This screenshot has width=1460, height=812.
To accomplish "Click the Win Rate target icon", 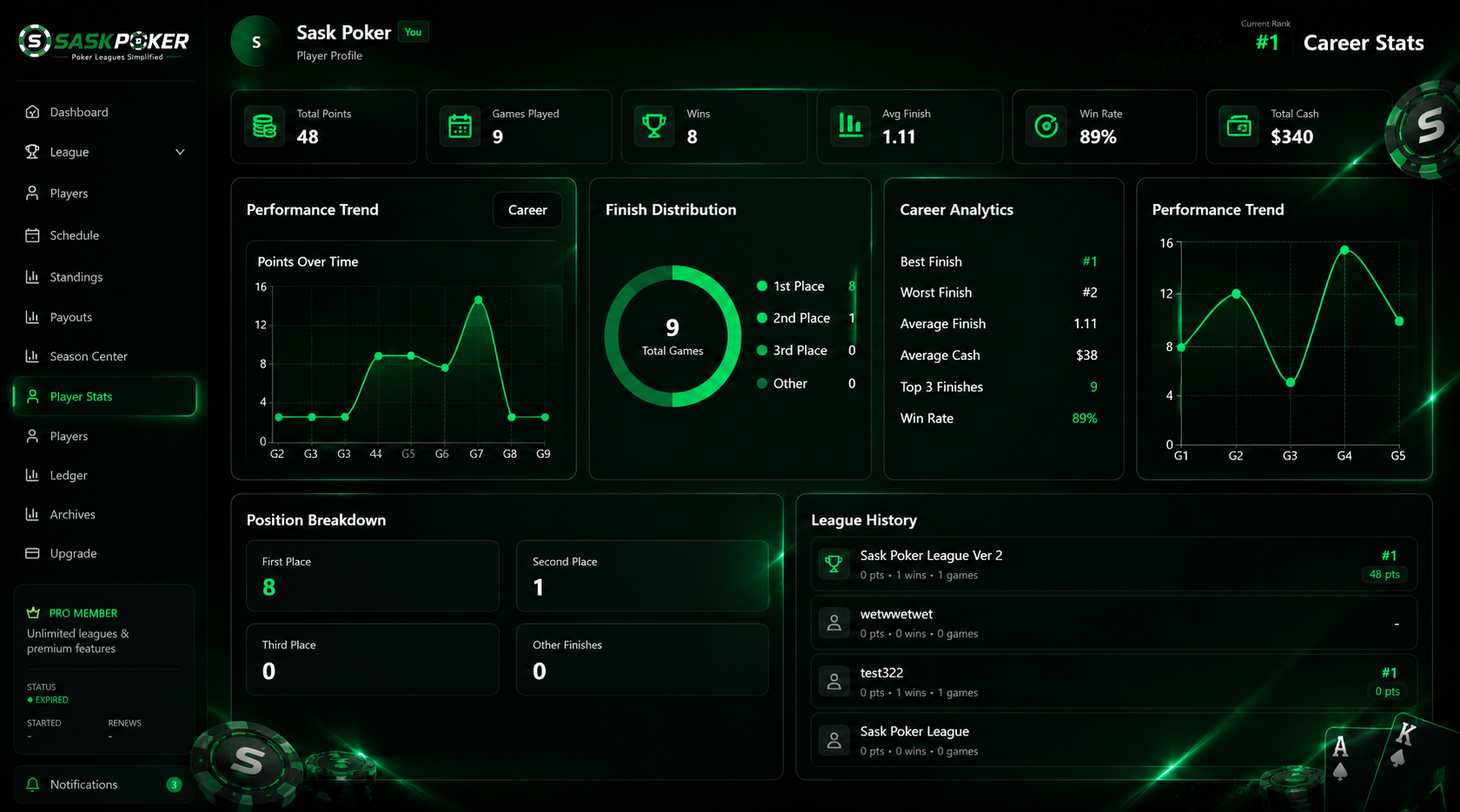I will click(x=1046, y=126).
